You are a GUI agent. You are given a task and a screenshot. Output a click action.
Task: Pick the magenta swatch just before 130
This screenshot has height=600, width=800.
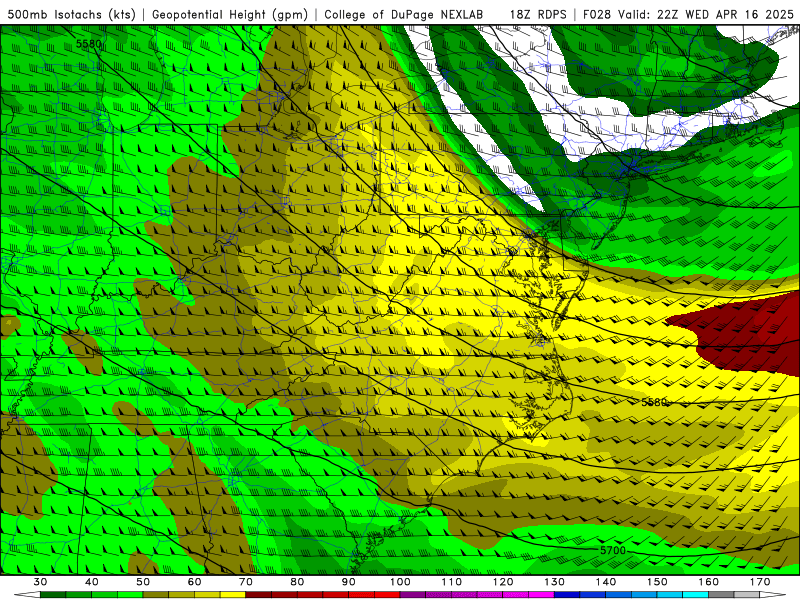tap(541, 595)
